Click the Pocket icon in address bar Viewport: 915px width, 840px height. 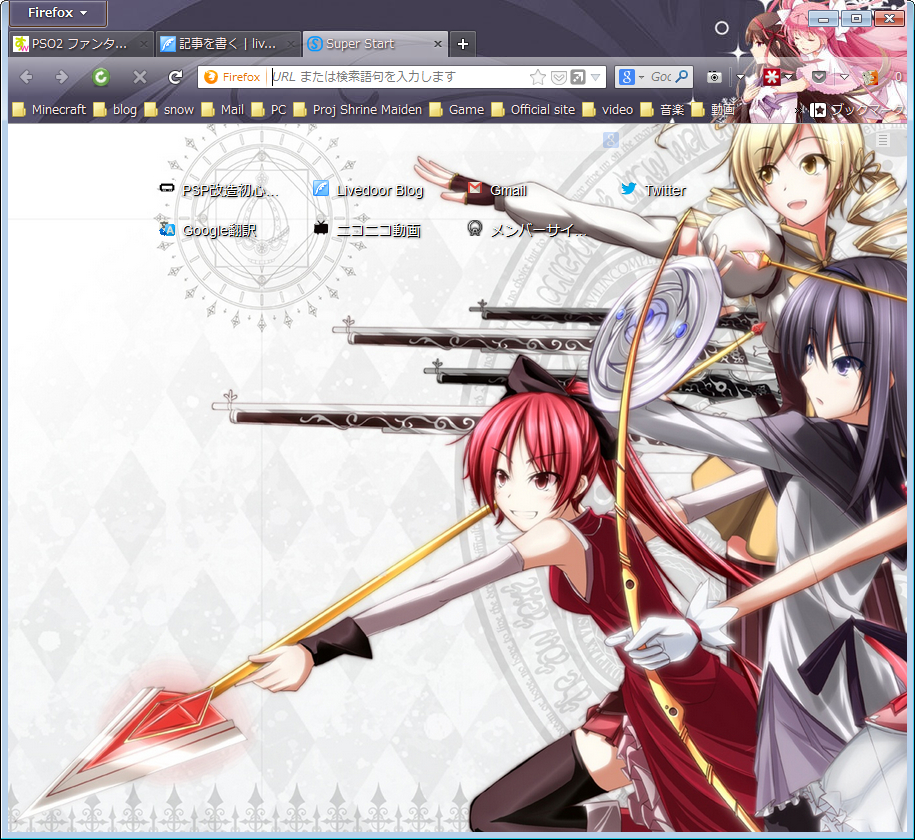pos(558,77)
